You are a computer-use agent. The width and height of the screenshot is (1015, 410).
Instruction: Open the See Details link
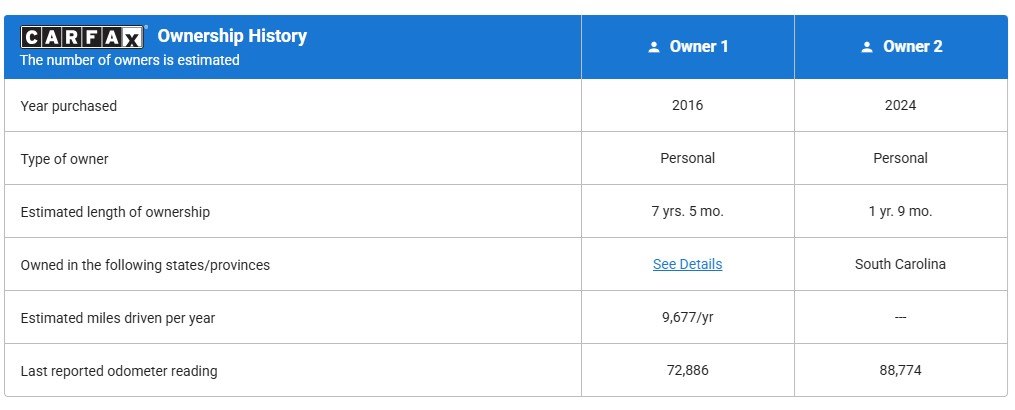[x=687, y=265]
